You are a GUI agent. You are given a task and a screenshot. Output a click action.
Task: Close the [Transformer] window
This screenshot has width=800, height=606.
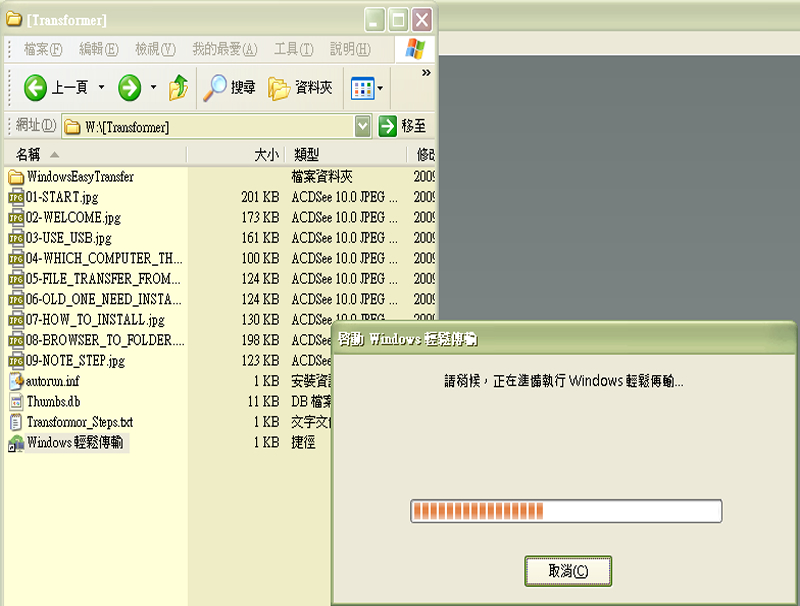[422, 20]
